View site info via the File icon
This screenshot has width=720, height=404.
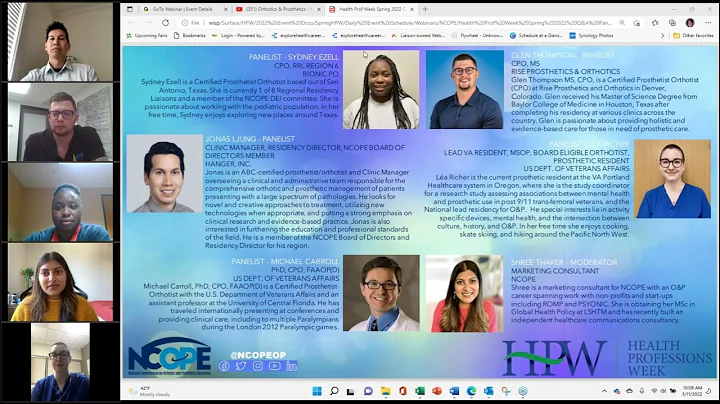click(x=185, y=22)
